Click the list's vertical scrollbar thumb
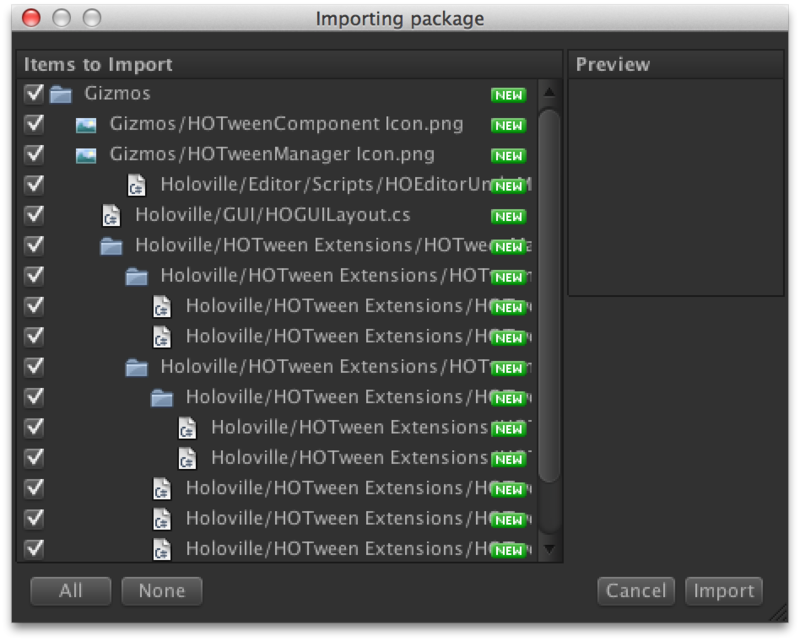This screenshot has height=641, width=800. pos(549,295)
